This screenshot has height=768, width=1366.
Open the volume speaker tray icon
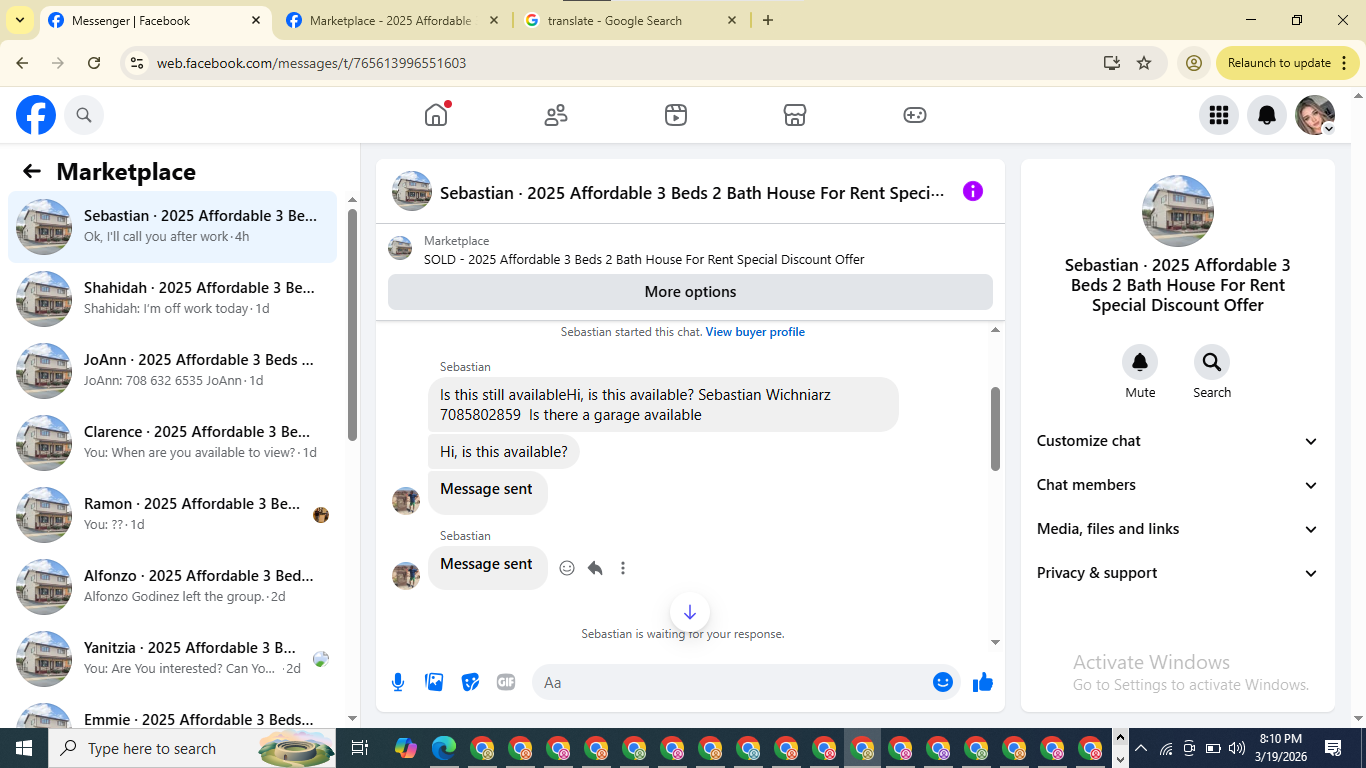[x=1236, y=748]
